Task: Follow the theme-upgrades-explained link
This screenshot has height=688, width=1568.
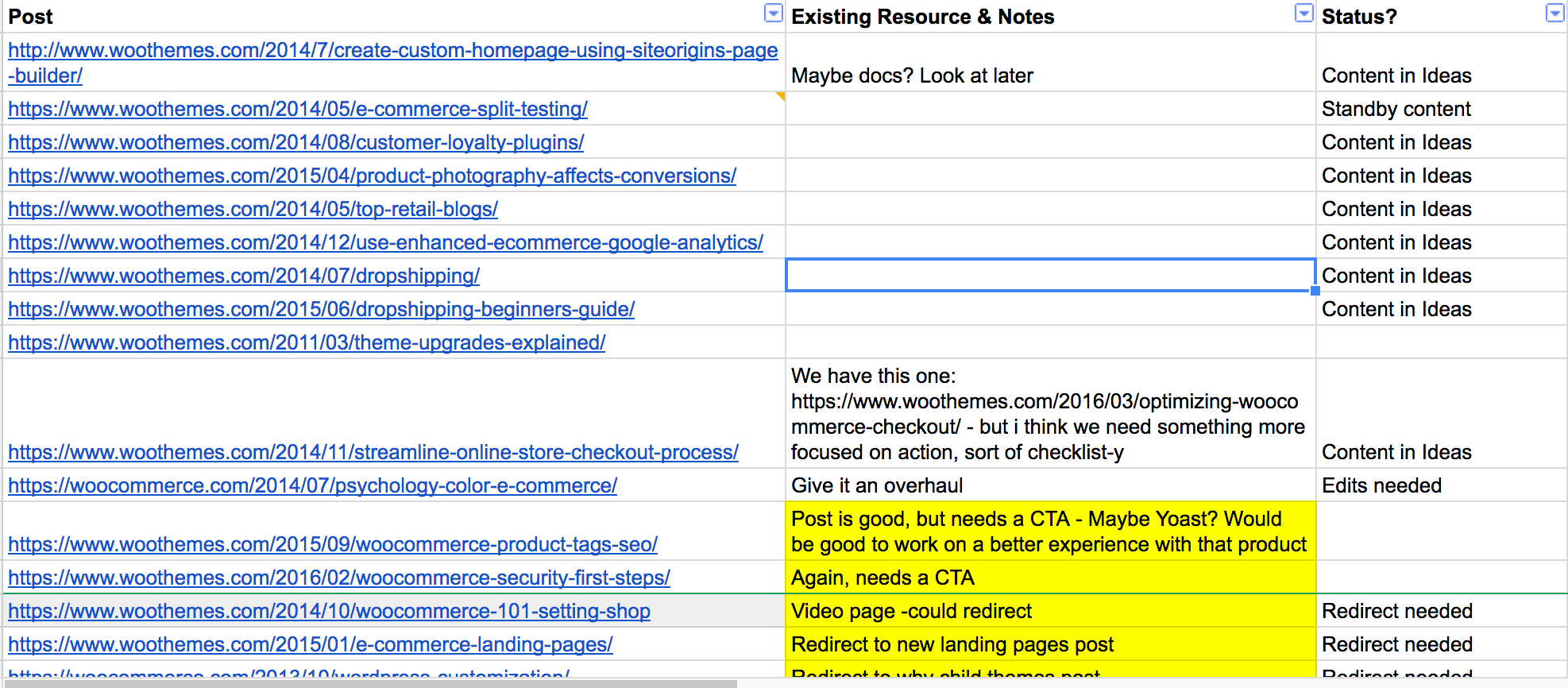Action: (x=307, y=342)
